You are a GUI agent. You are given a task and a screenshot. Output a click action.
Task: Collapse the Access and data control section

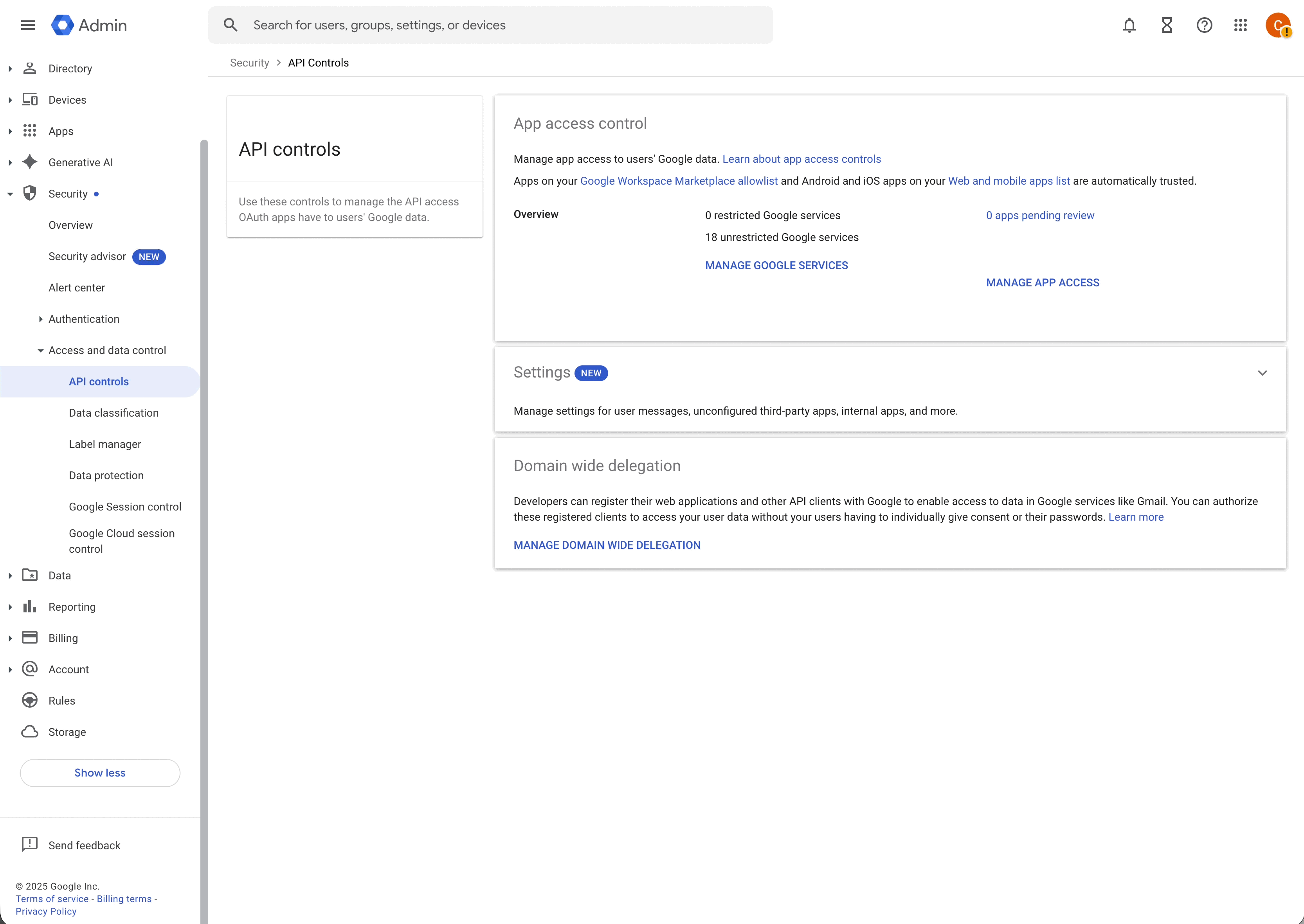pyautogui.click(x=40, y=350)
